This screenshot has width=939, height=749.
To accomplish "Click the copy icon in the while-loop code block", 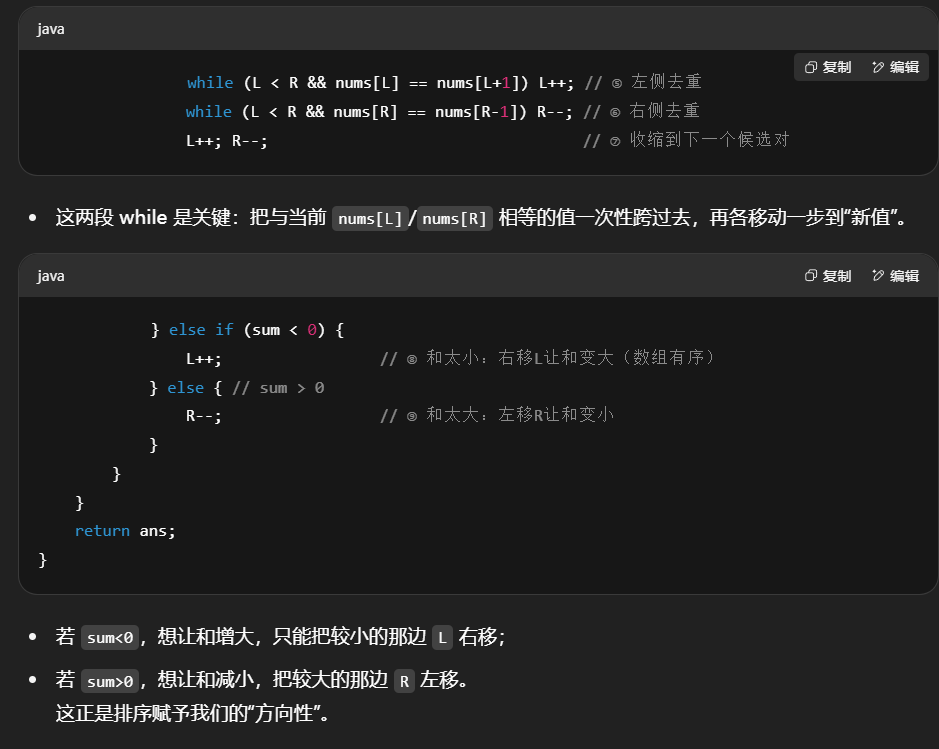I will point(811,67).
